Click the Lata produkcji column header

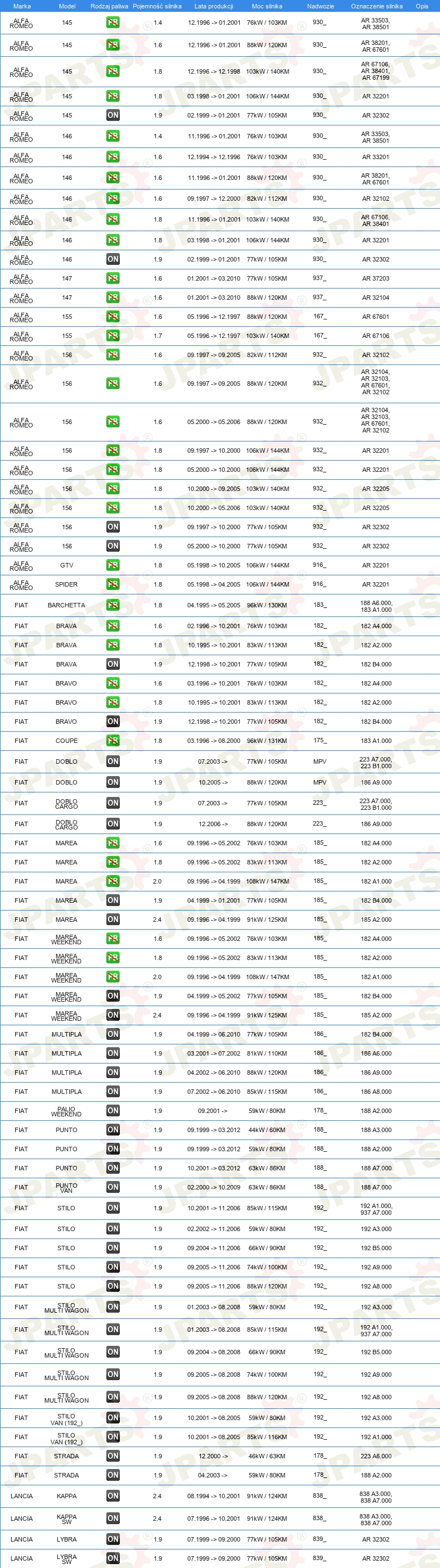coord(214,6)
